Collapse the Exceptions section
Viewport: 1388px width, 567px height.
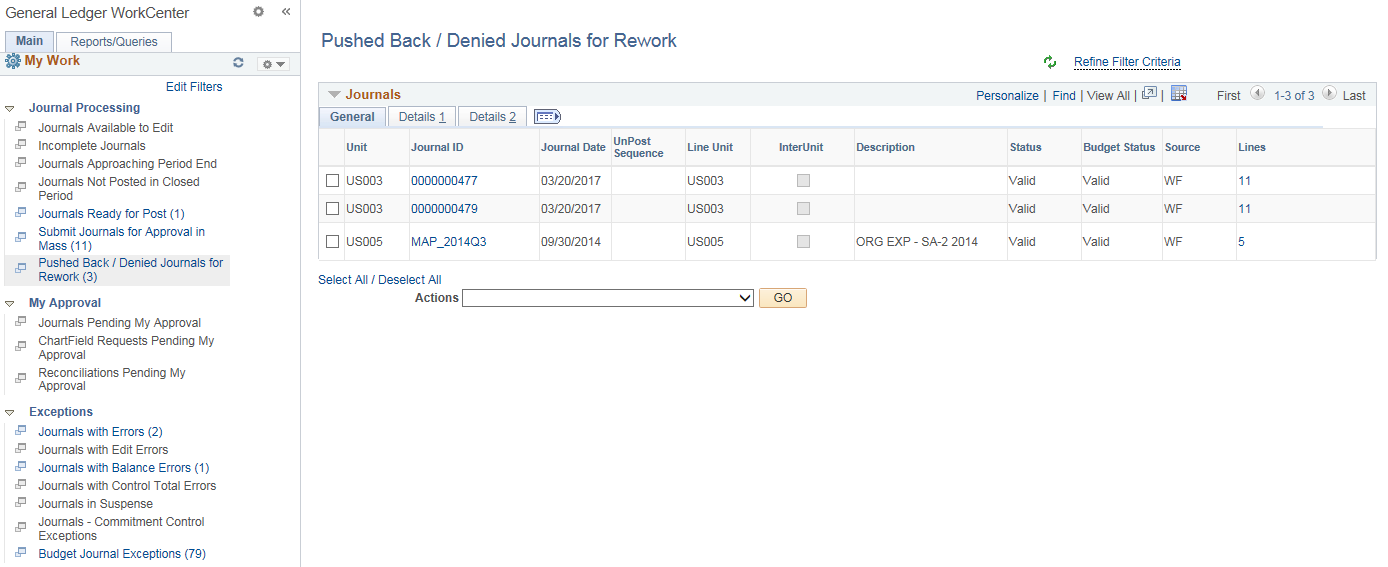10,412
